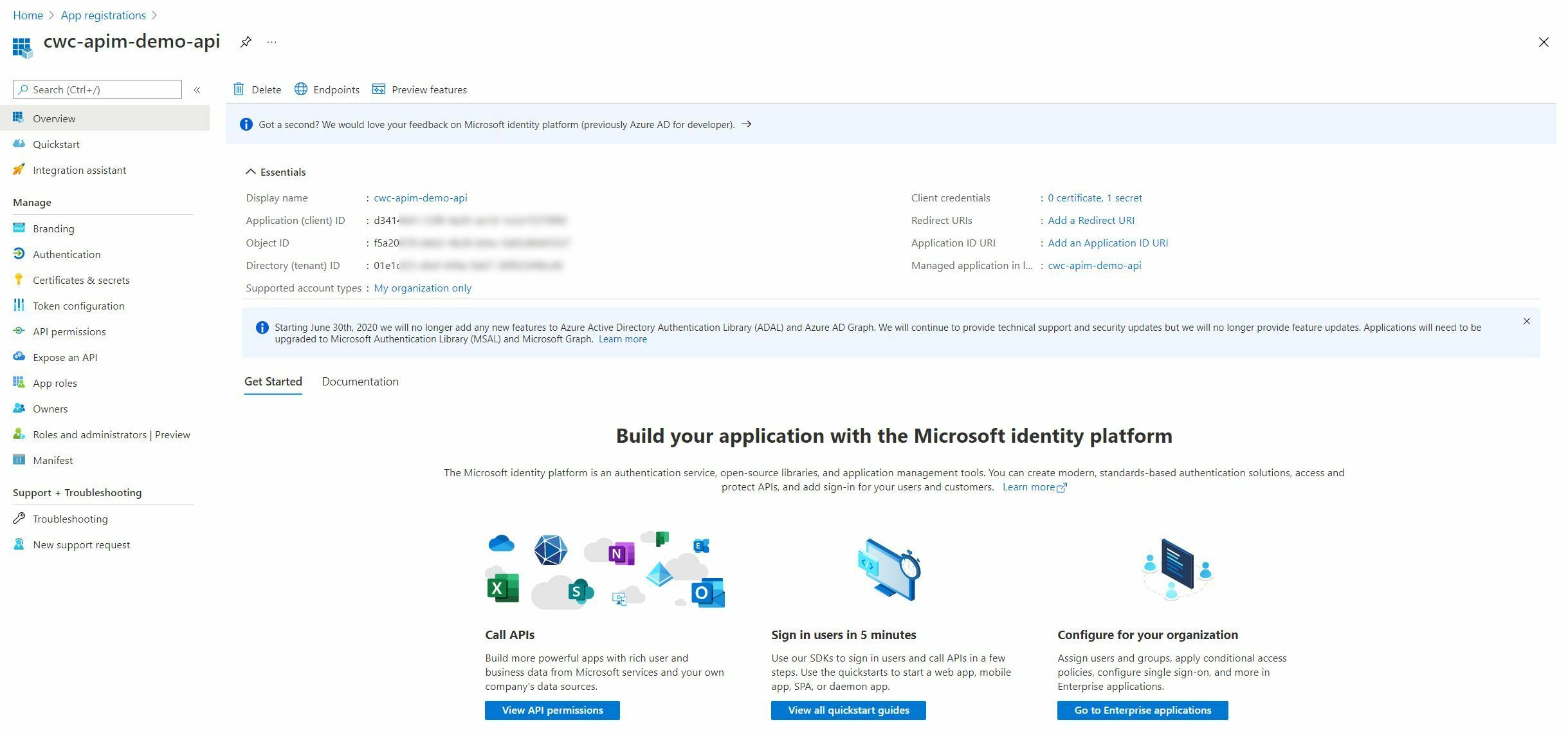
Task: Select Authentication in the sidebar
Action: coord(66,254)
